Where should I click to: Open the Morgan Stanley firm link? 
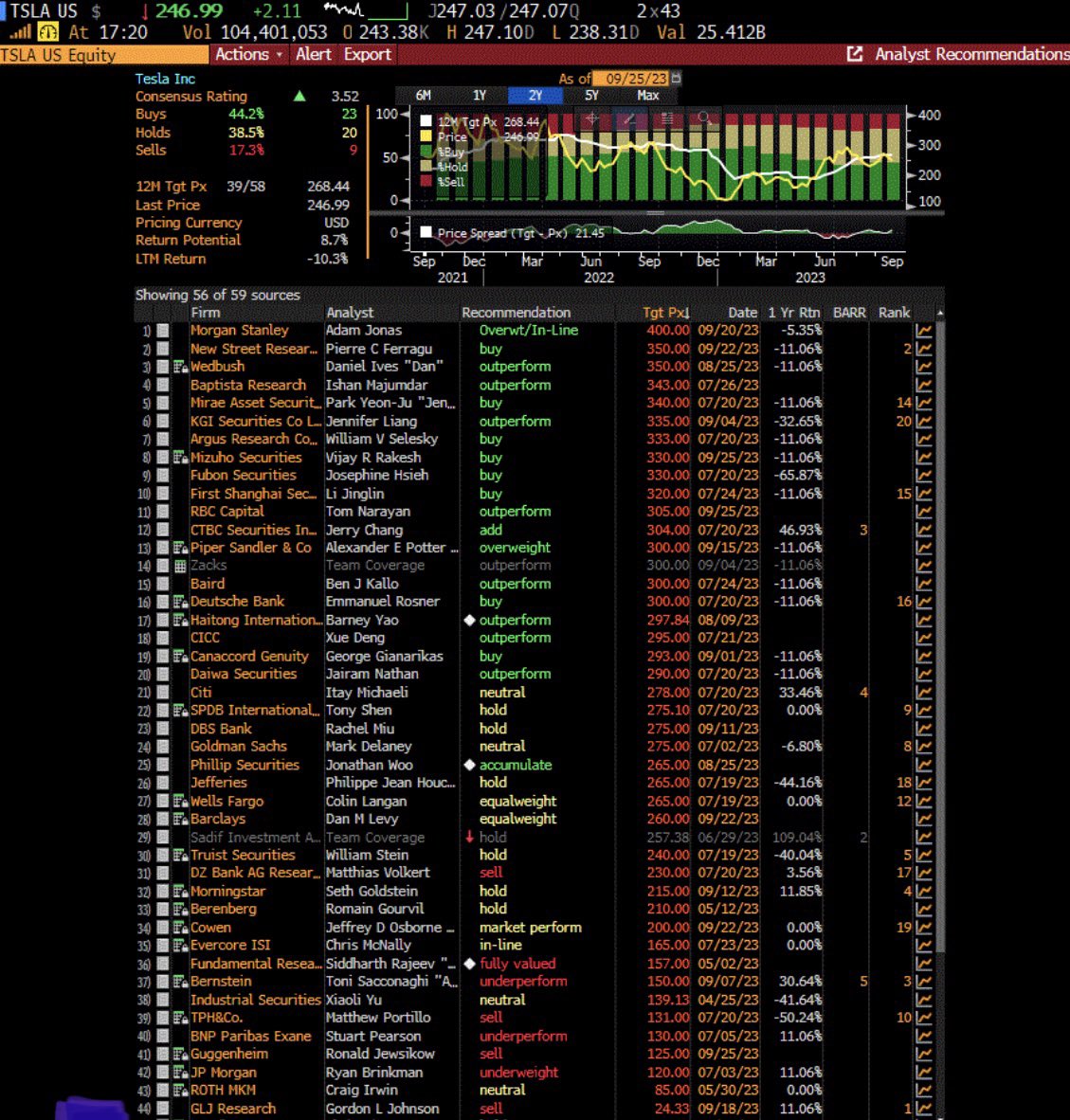point(239,330)
